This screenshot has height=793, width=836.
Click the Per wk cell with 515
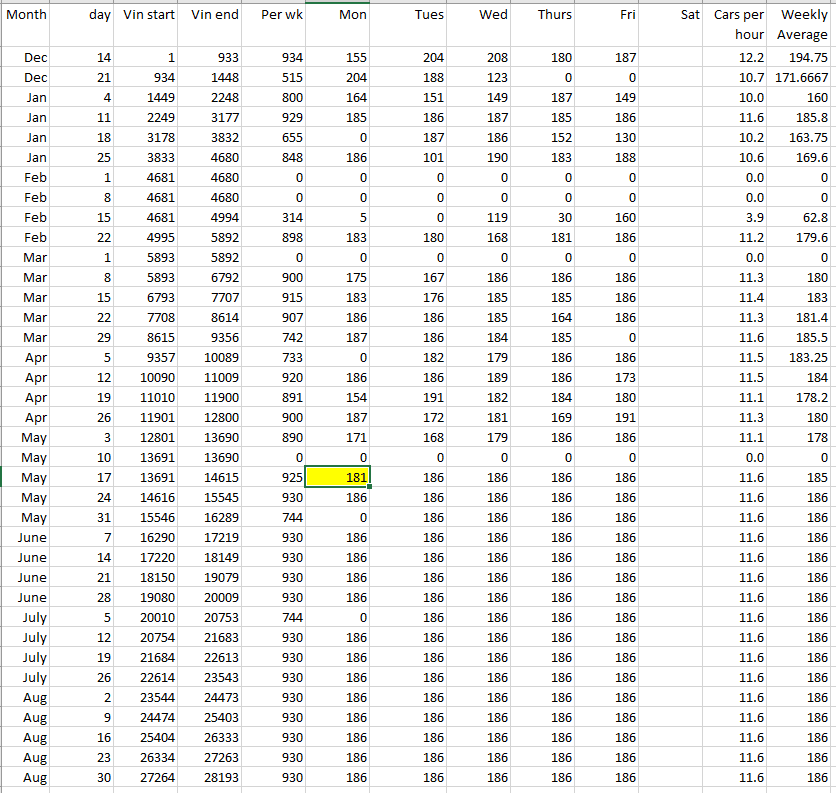[277, 78]
